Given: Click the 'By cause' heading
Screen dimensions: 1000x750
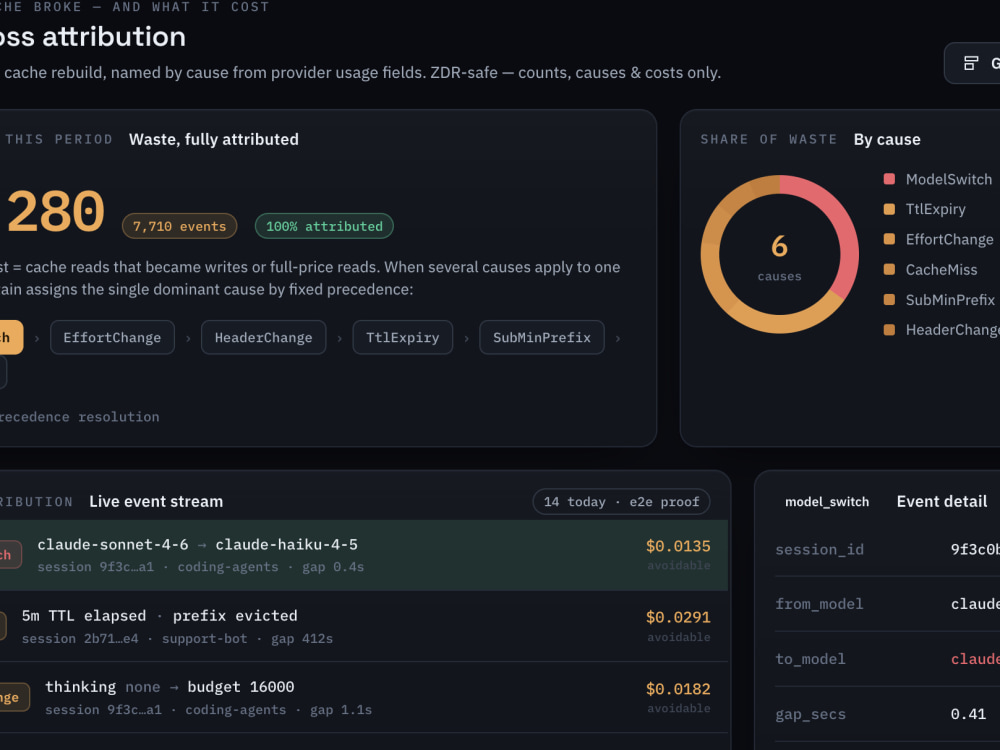Looking at the screenshot, I should [887, 140].
